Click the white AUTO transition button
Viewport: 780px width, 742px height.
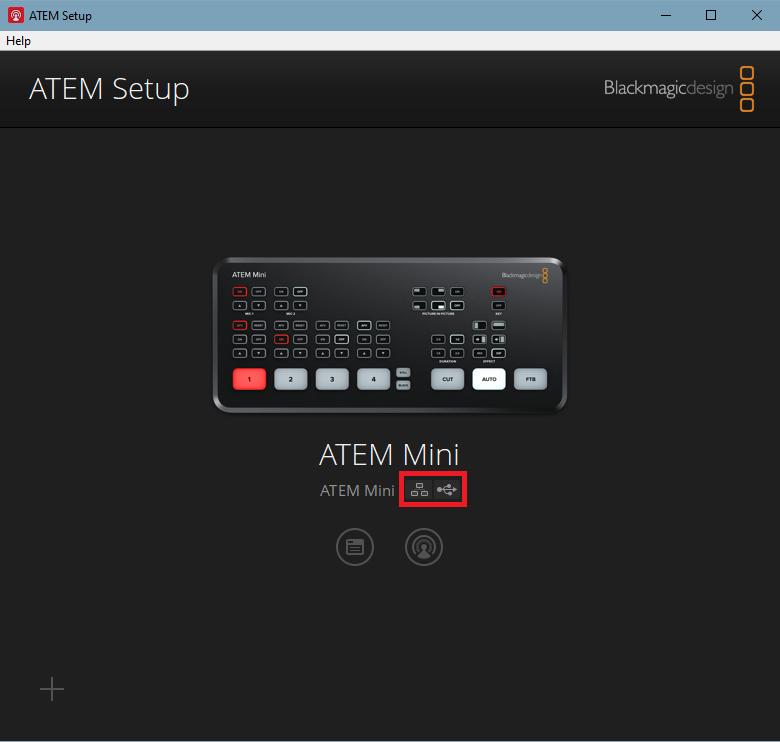click(x=489, y=379)
